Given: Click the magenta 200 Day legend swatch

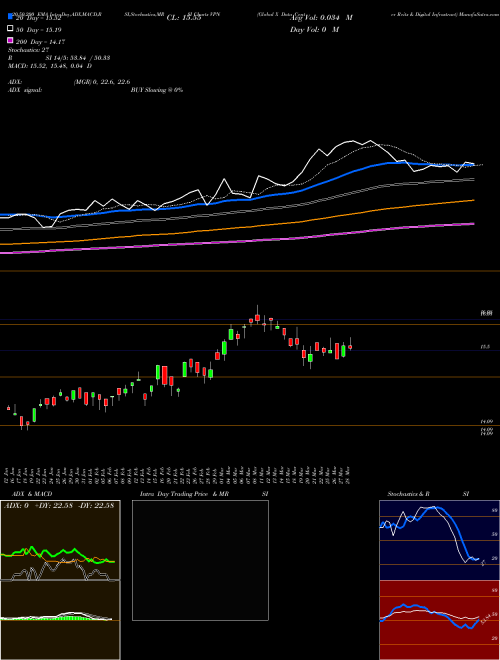Looking at the screenshot, I should click(11, 40).
